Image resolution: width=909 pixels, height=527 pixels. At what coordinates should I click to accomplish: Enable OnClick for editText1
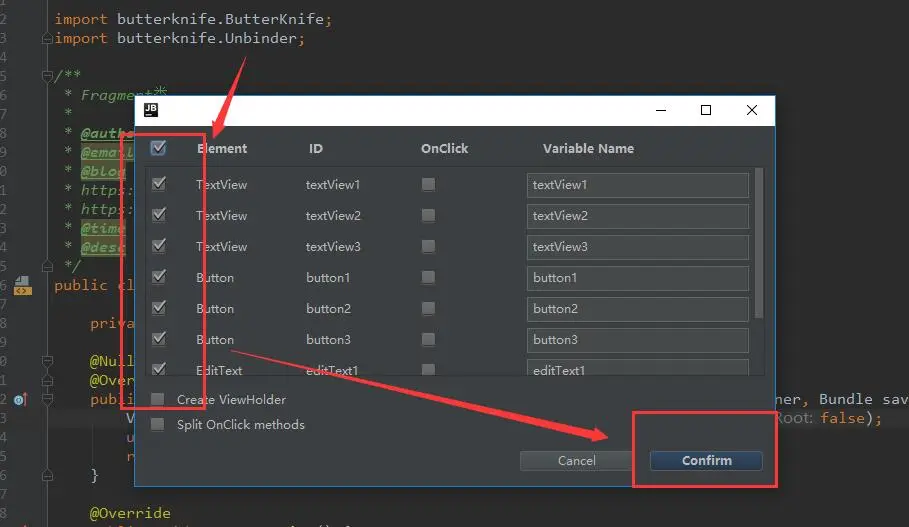pyautogui.click(x=428, y=369)
